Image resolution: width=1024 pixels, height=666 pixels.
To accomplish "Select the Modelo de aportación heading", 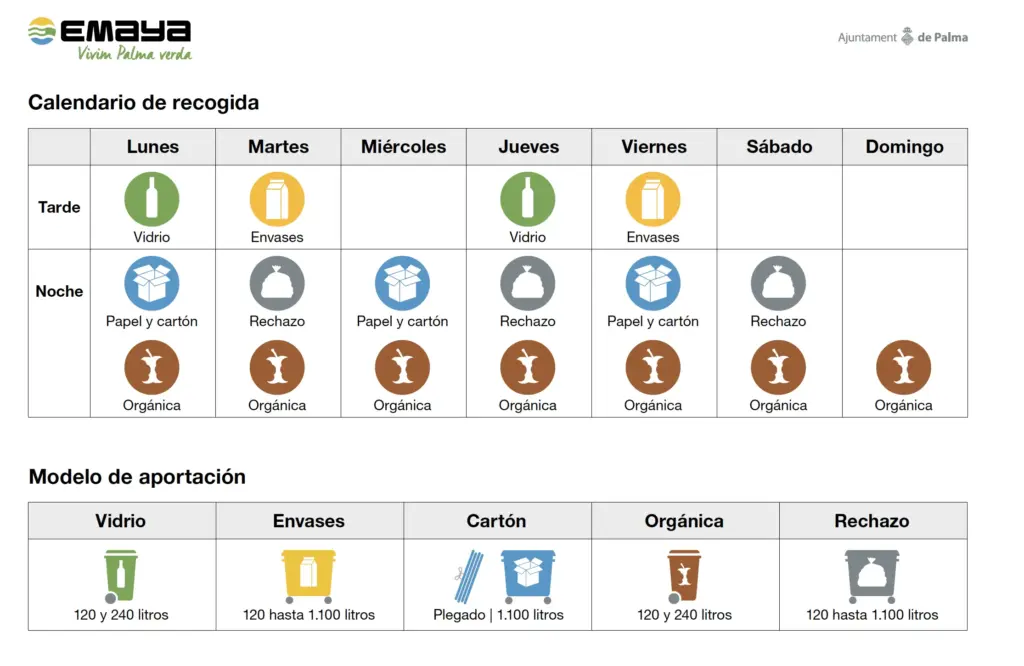I will pos(137,476).
